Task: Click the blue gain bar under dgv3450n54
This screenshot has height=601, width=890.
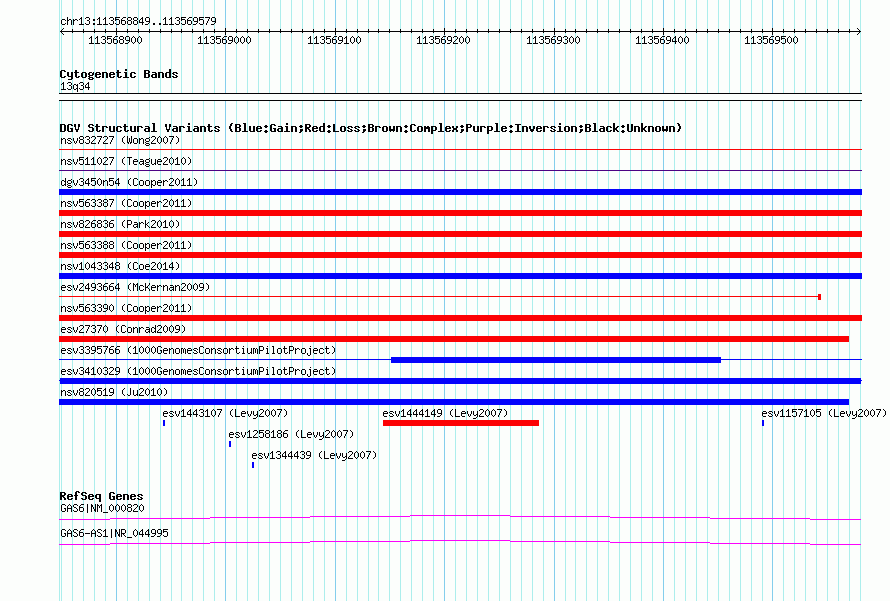Action: coord(460,192)
